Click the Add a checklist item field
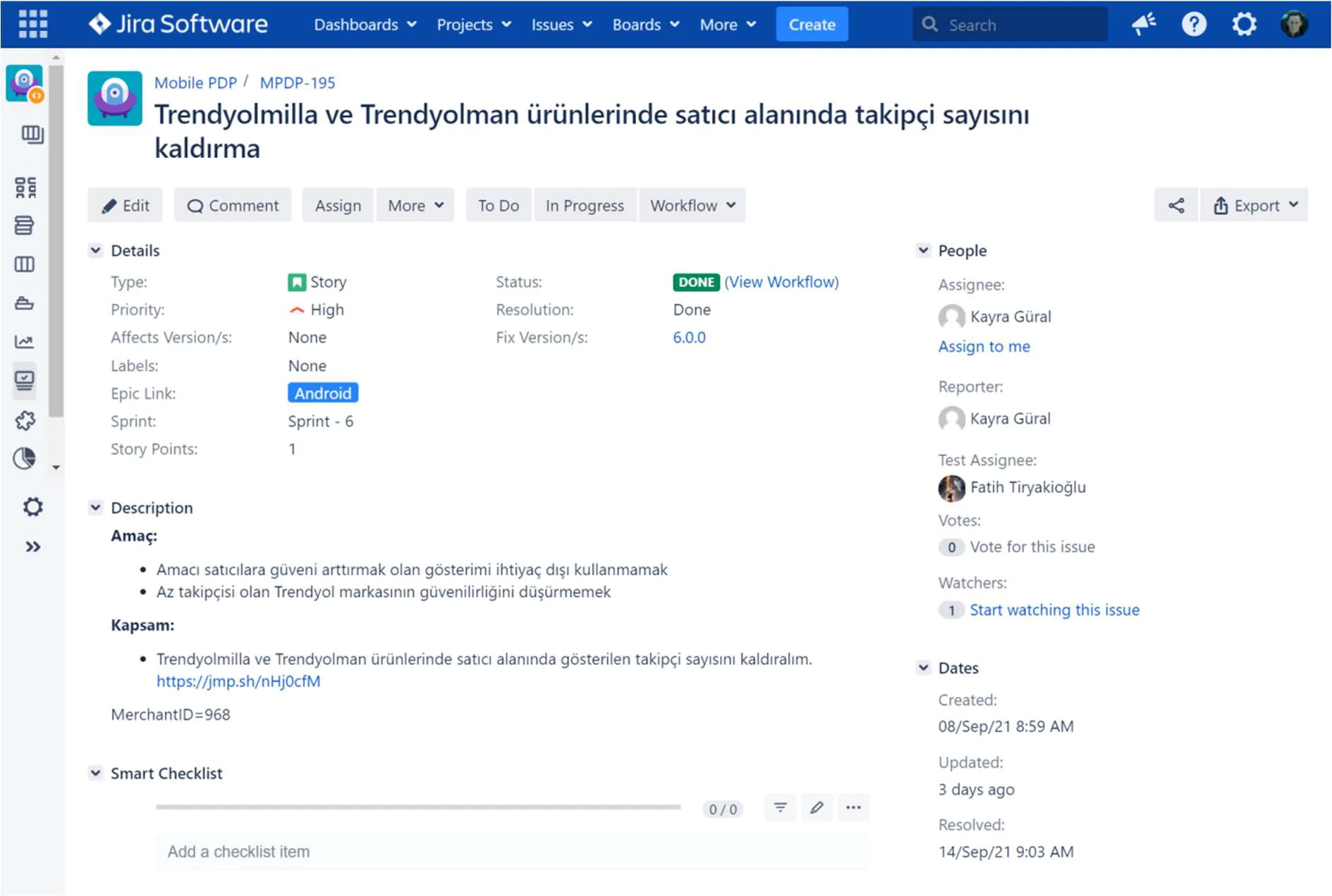 513,852
